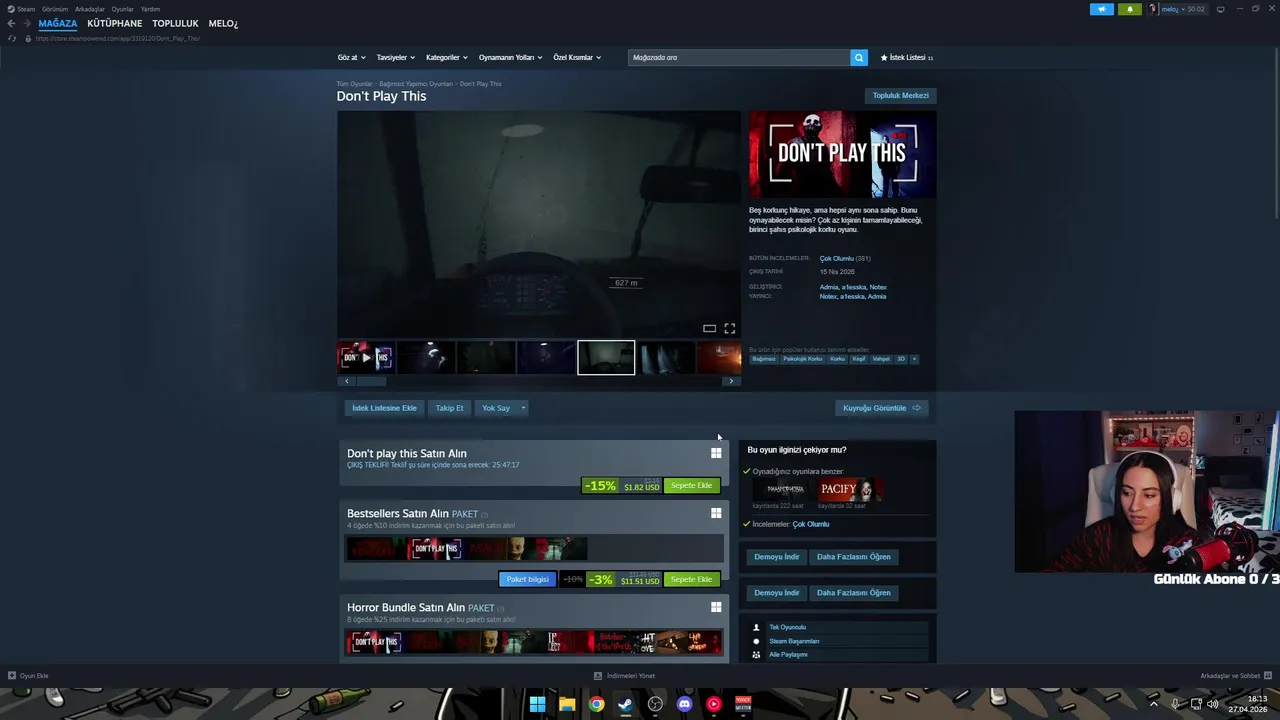Click the Bağımsız tag
The image size is (1280, 720).
(x=764, y=359)
